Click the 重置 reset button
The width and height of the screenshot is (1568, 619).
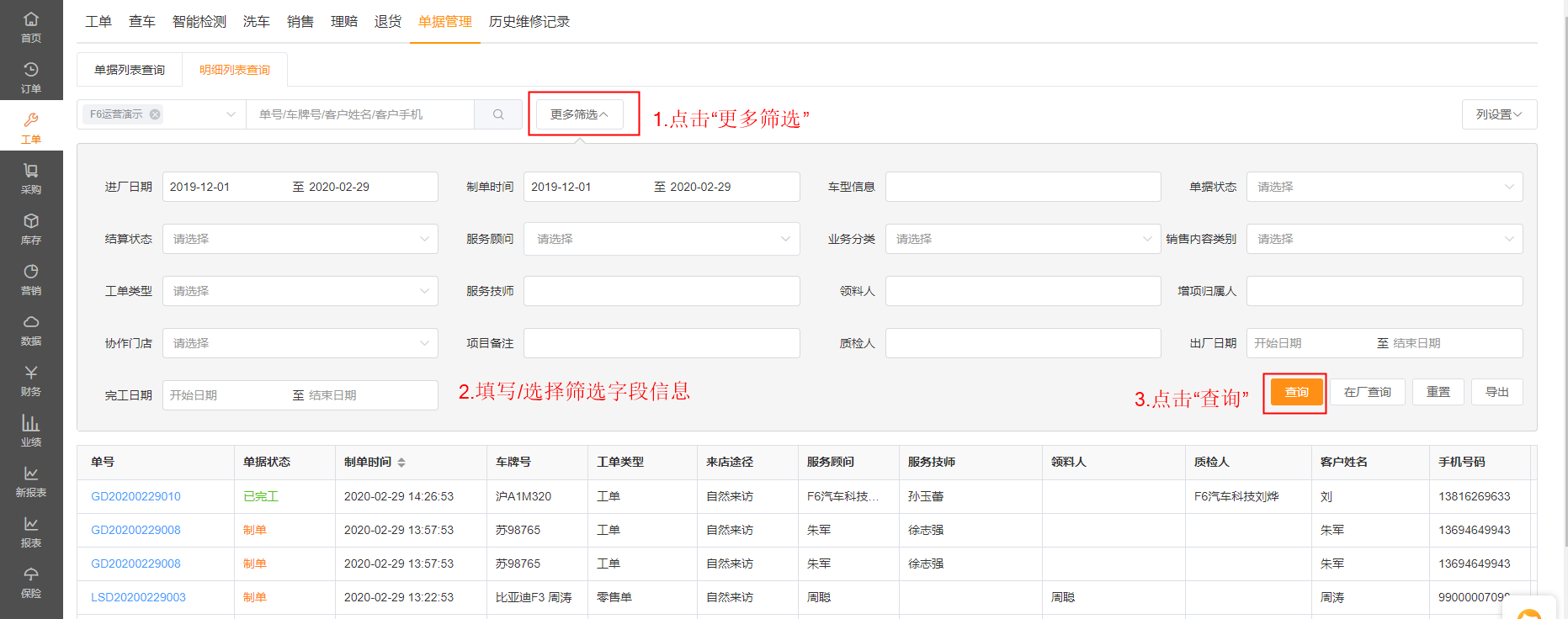(x=1438, y=392)
